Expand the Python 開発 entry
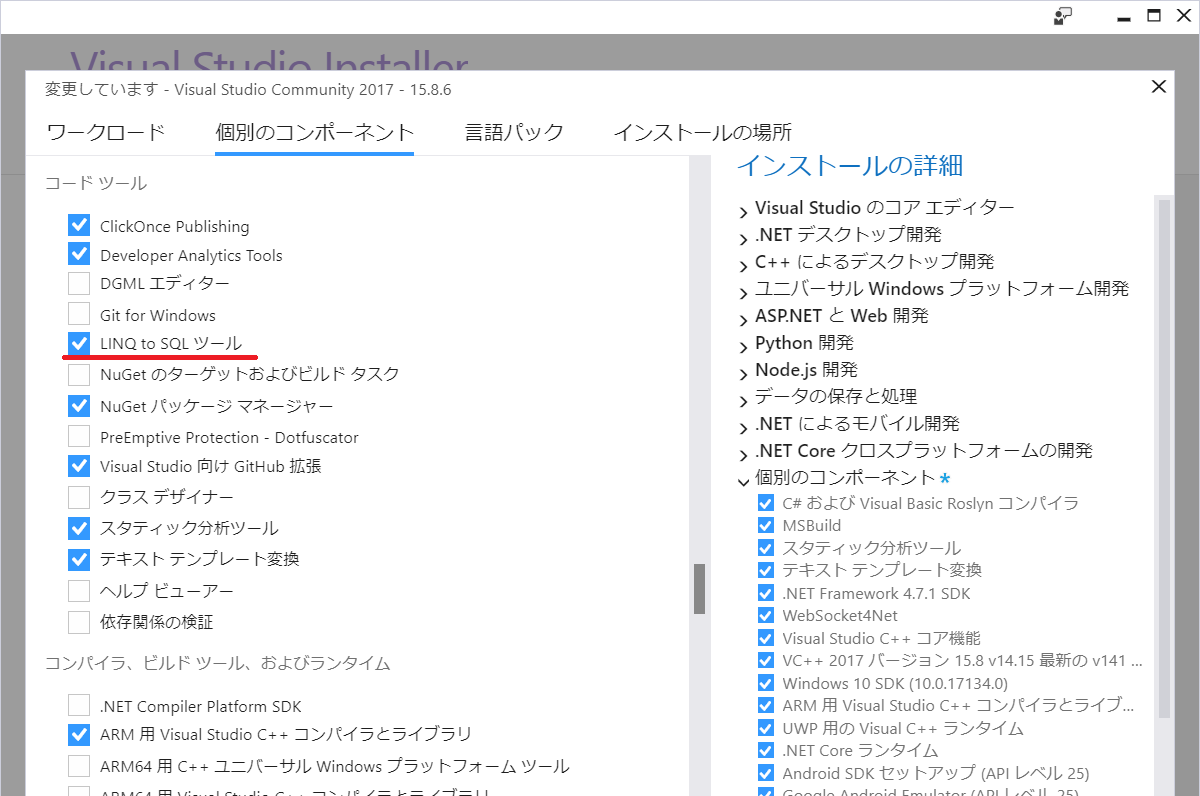 (741, 342)
